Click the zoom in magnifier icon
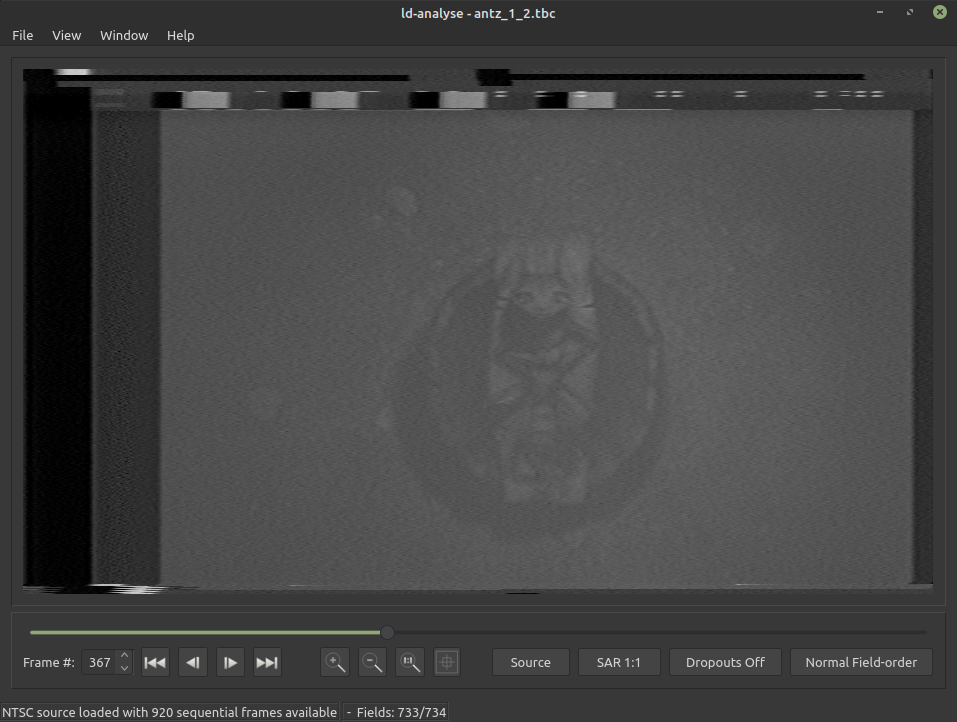The width and height of the screenshot is (957, 722). [x=335, y=662]
